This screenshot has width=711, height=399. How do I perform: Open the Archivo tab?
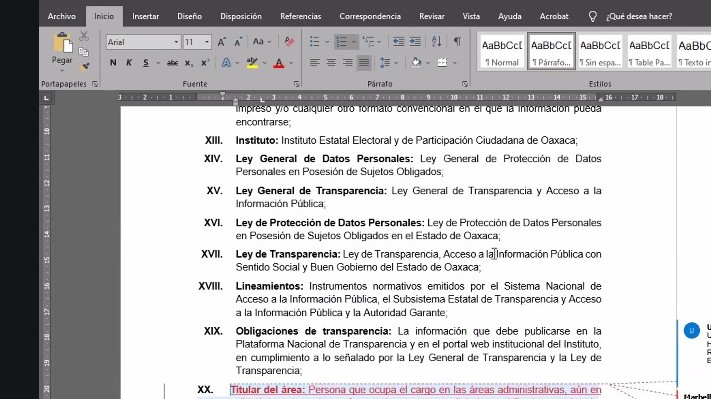click(x=62, y=16)
